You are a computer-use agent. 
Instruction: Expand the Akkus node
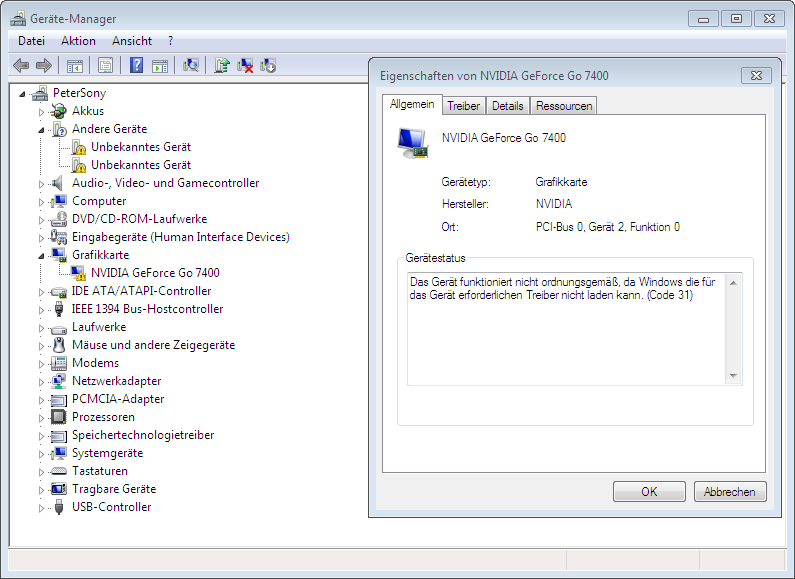point(42,112)
